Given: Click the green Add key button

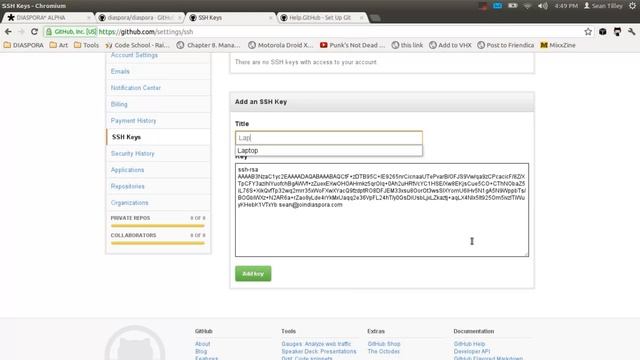Looking at the screenshot, I should (253, 273).
